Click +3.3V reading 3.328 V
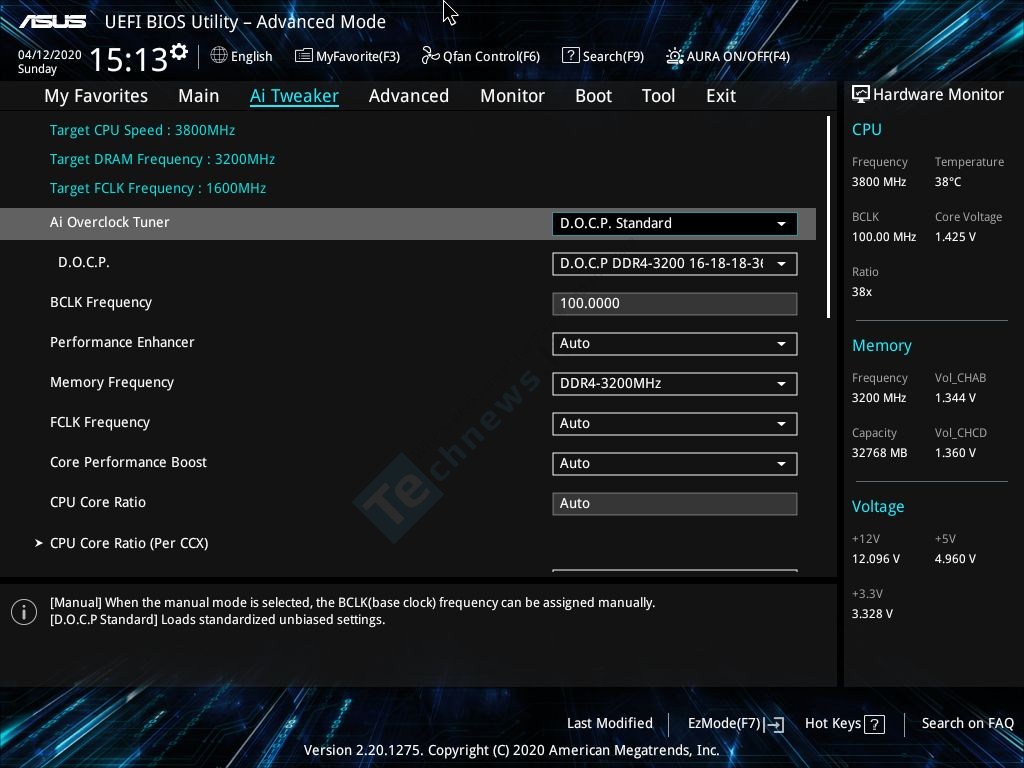This screenshot has height=768, width=1024. (872, 614)
